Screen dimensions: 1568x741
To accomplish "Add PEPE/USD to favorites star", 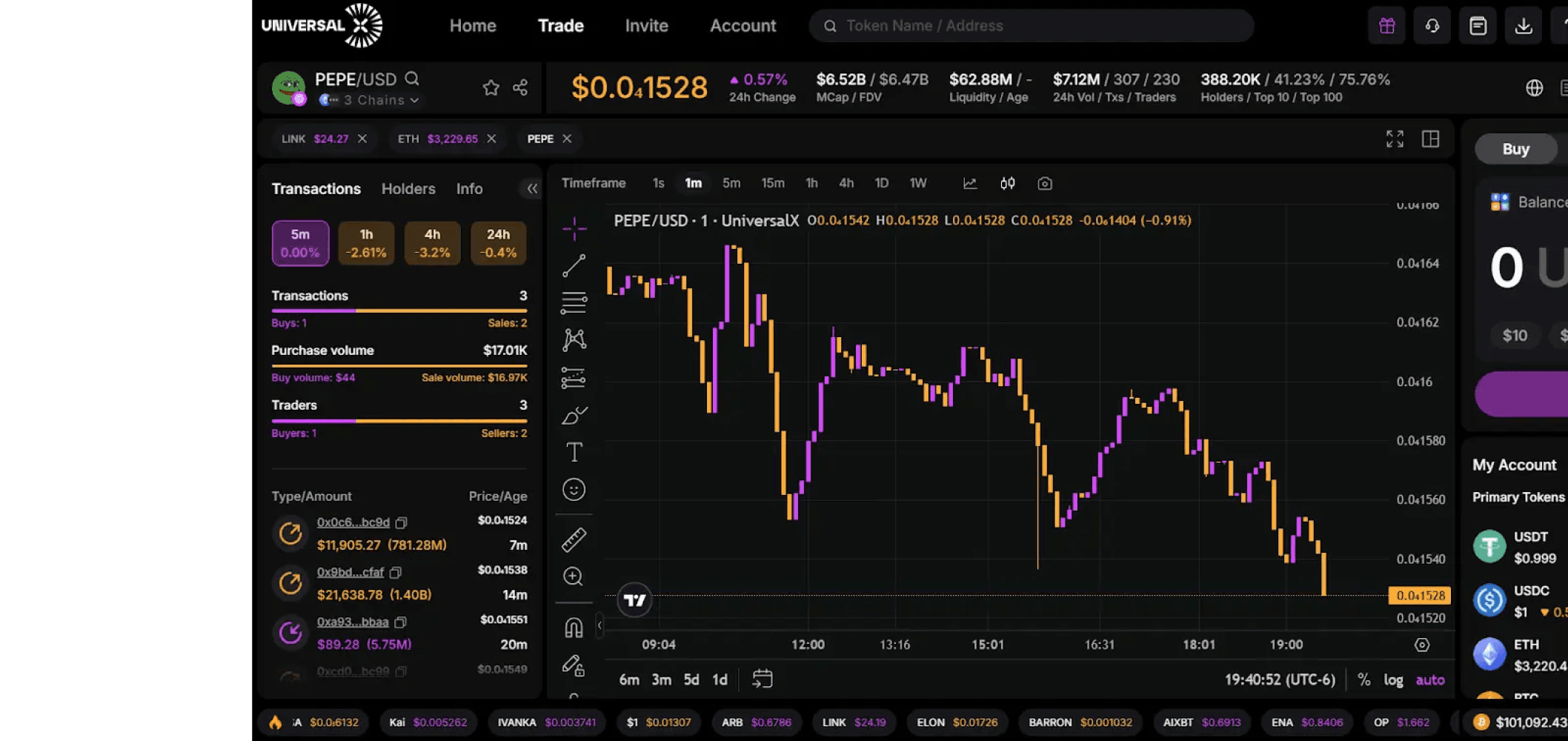I will pyautogui.click(x=491, y=87).
